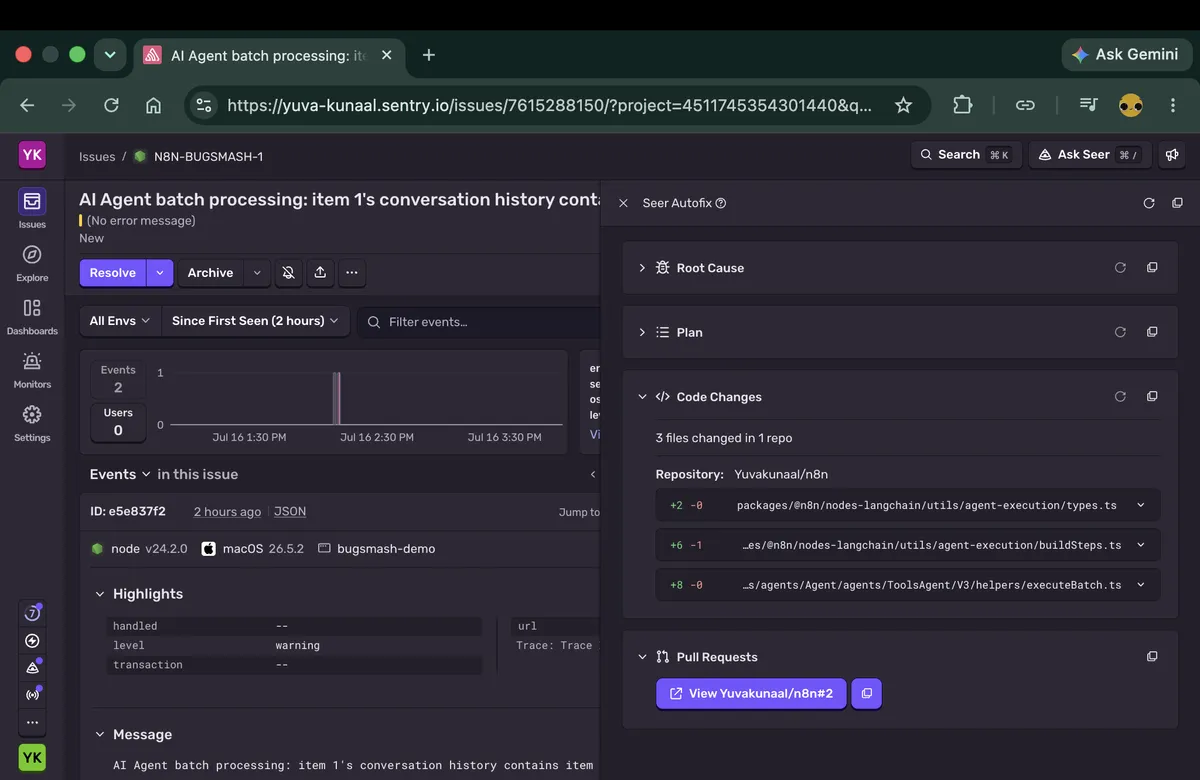
Task: Click the Resolve button
Action: (113, 272)
